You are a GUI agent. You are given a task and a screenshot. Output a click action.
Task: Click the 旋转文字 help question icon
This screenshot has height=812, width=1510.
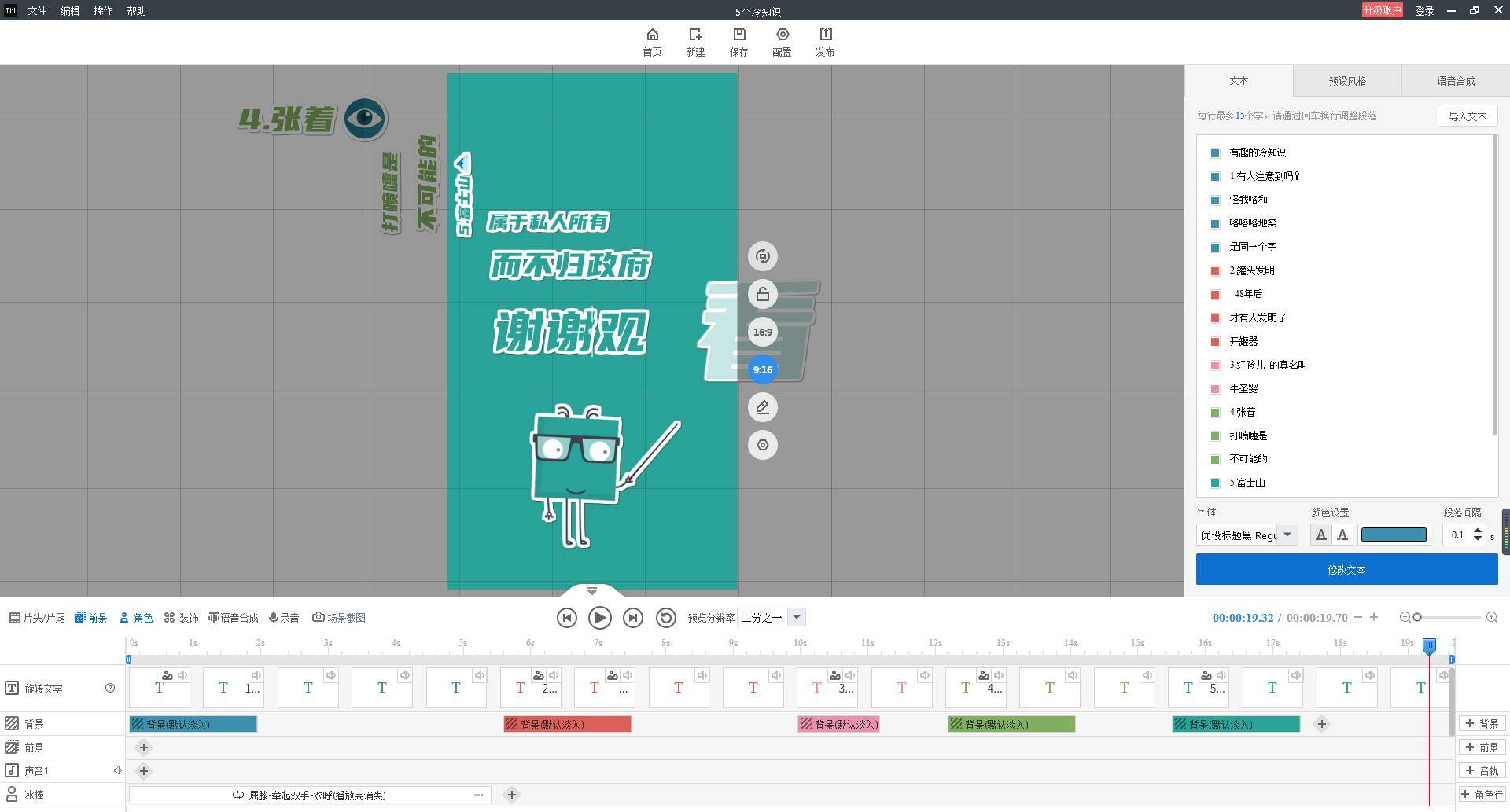click(110, 688)
